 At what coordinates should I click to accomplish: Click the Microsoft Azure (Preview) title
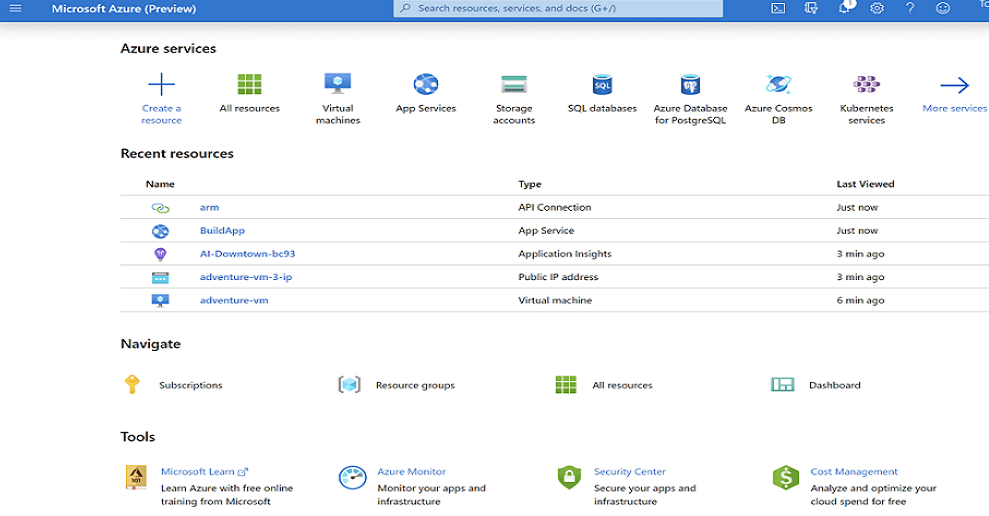click(124, 9)
